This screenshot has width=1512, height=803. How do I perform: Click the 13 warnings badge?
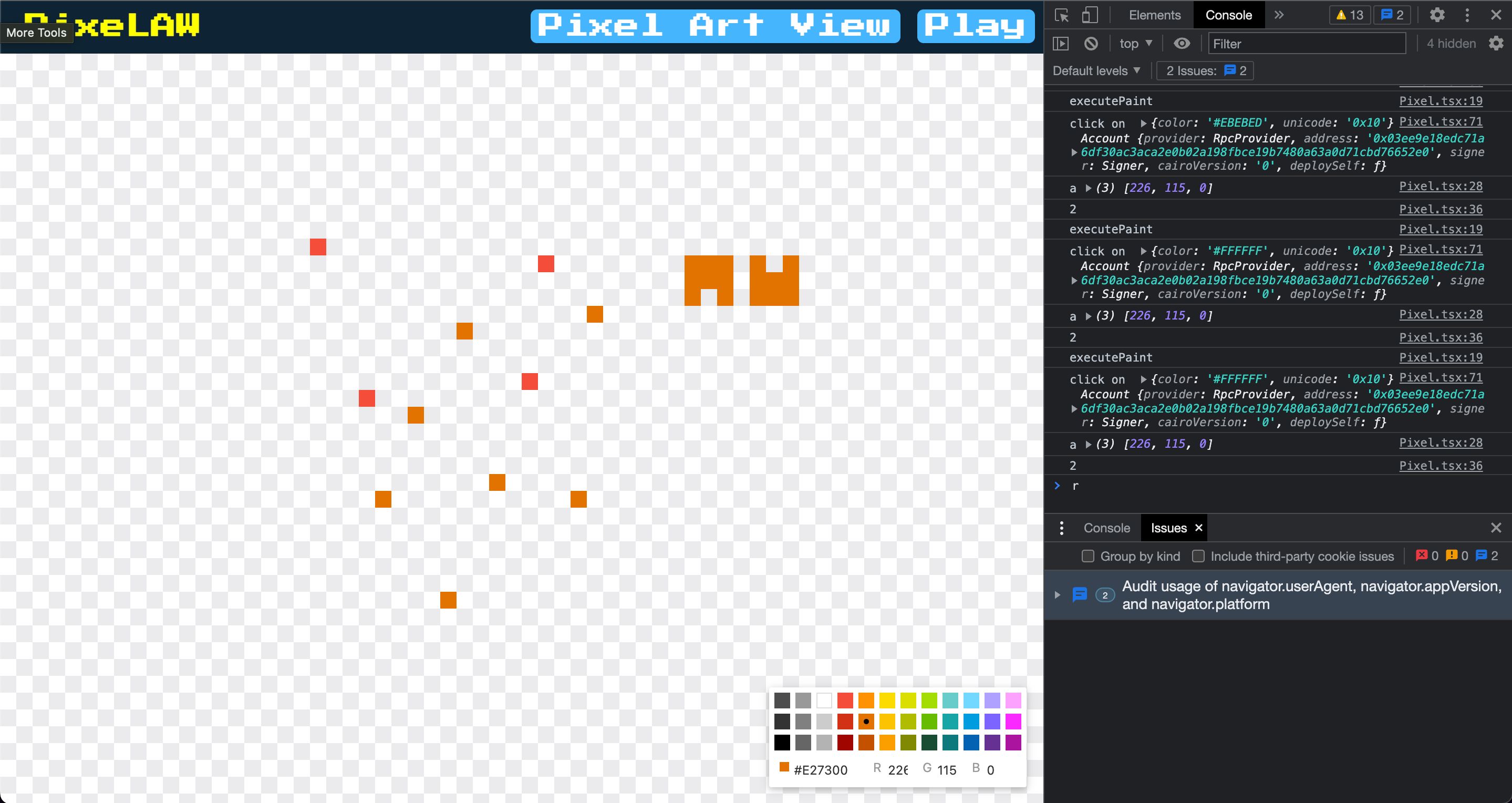(x=1350, y=15)
